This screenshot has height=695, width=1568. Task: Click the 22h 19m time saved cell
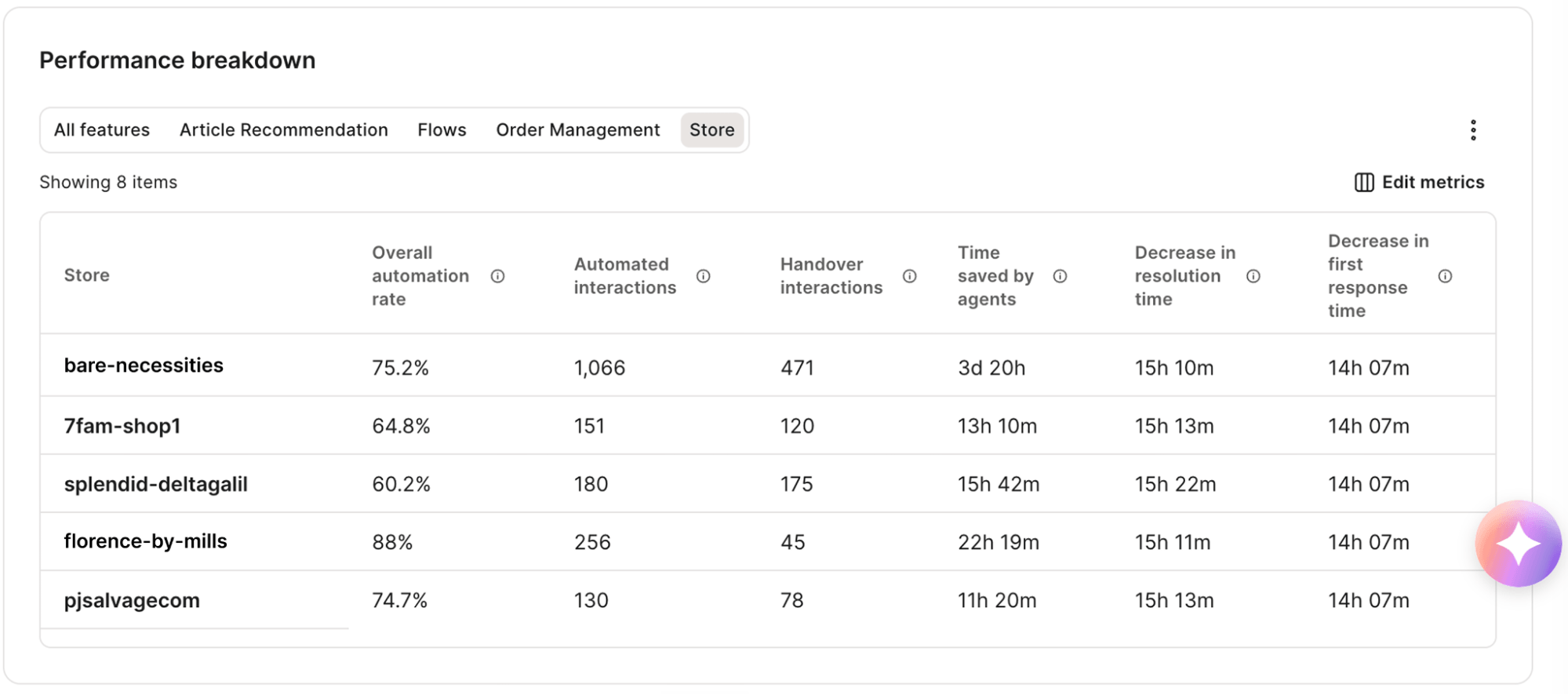point(999,542)
